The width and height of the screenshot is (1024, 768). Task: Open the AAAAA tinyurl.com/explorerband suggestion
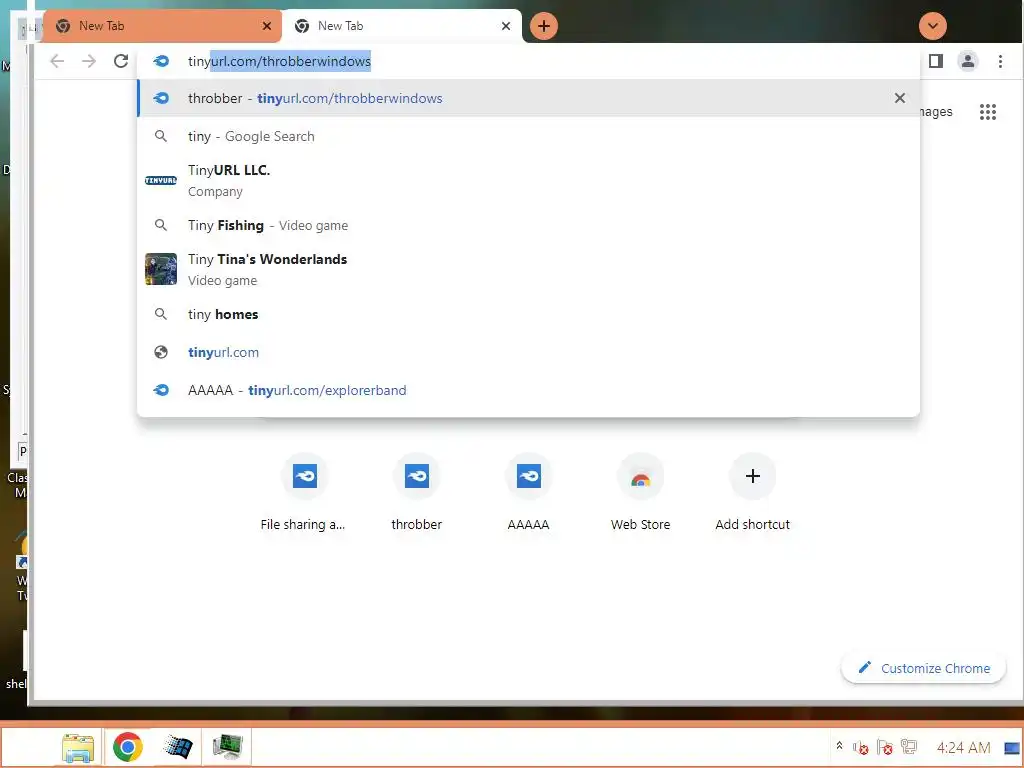[x=528, y=390]
